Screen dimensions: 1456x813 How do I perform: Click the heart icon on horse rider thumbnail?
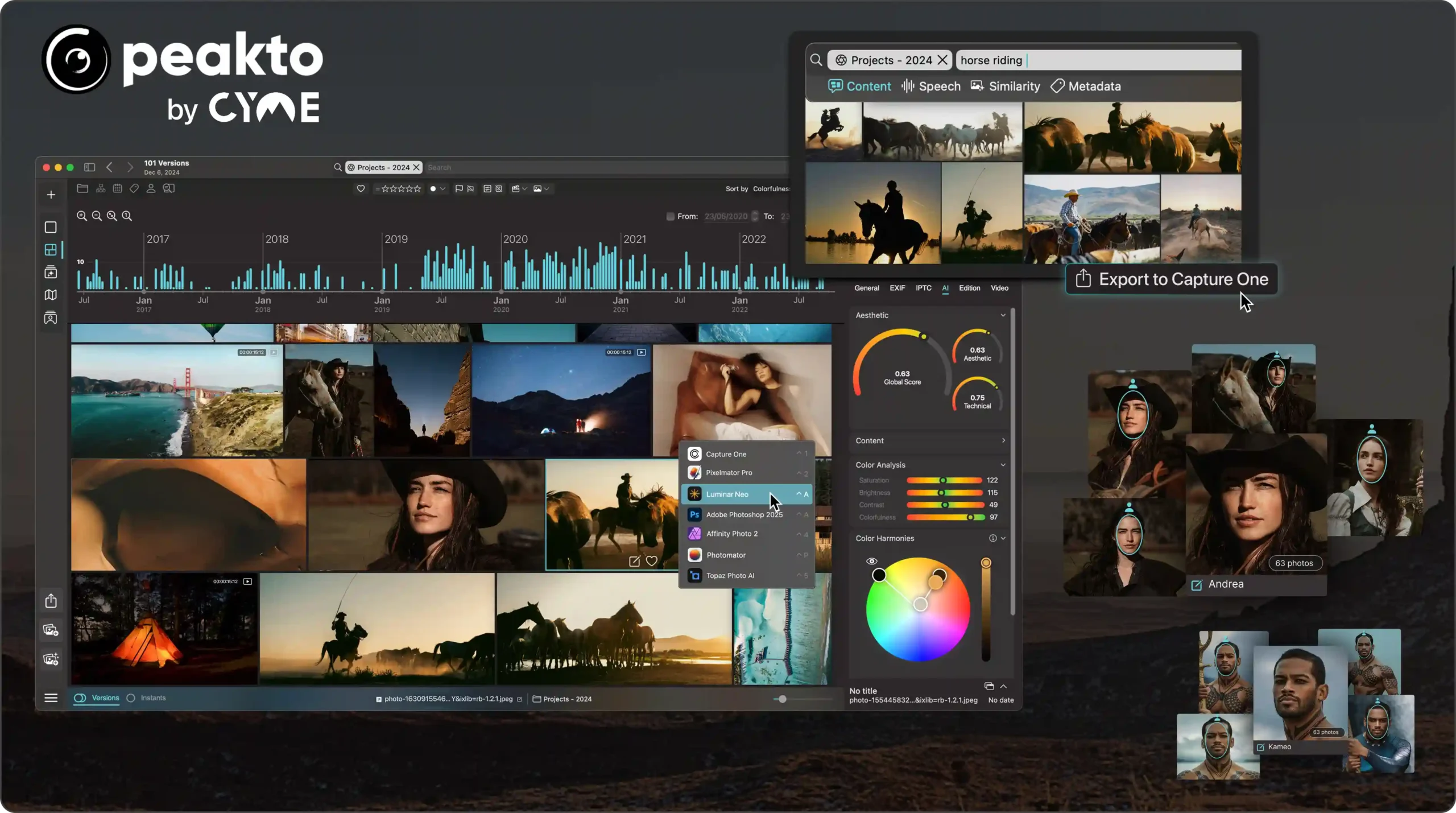tap(652, 562)
